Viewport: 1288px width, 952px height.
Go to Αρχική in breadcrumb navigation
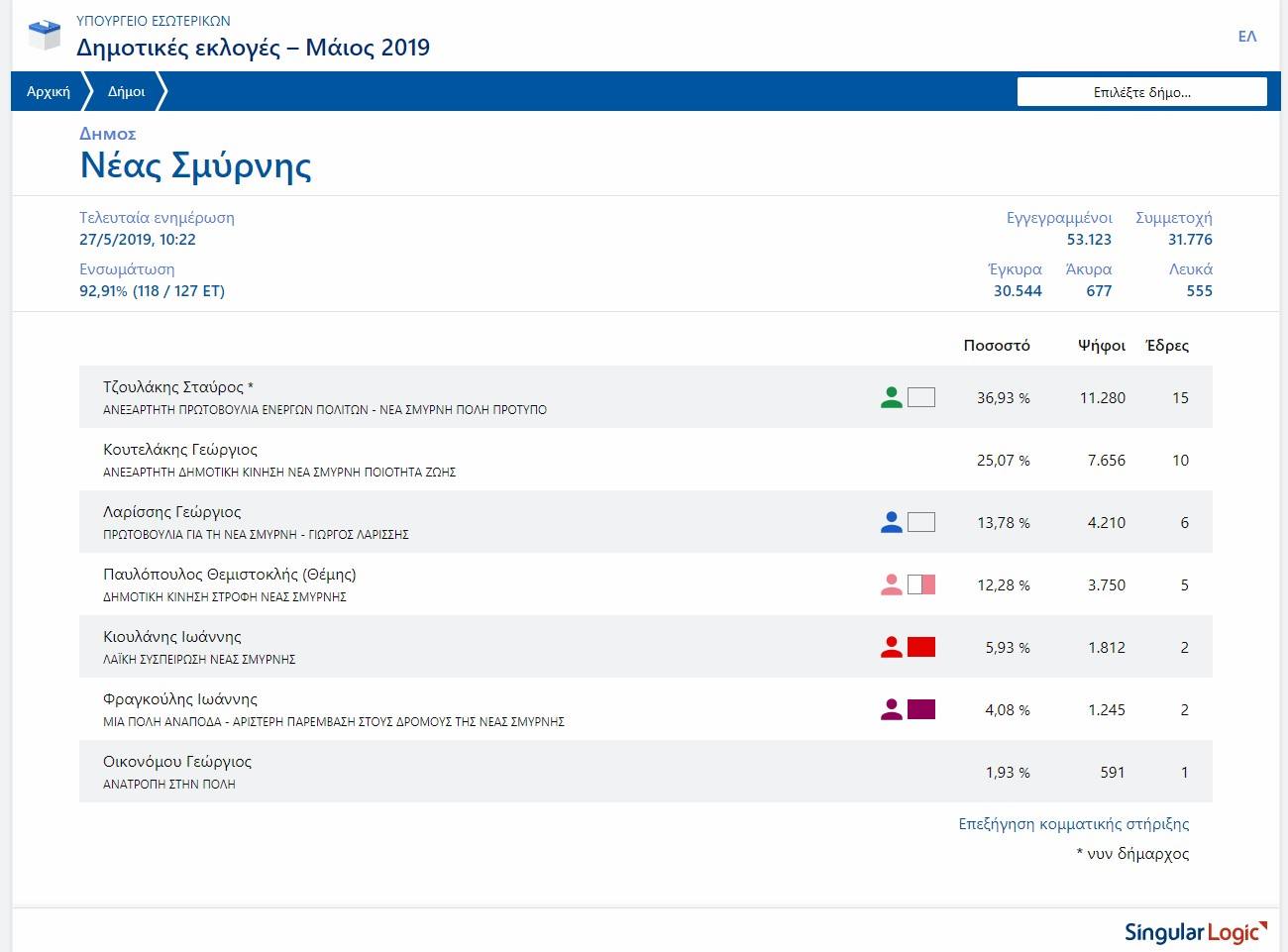tap(49, 91)
